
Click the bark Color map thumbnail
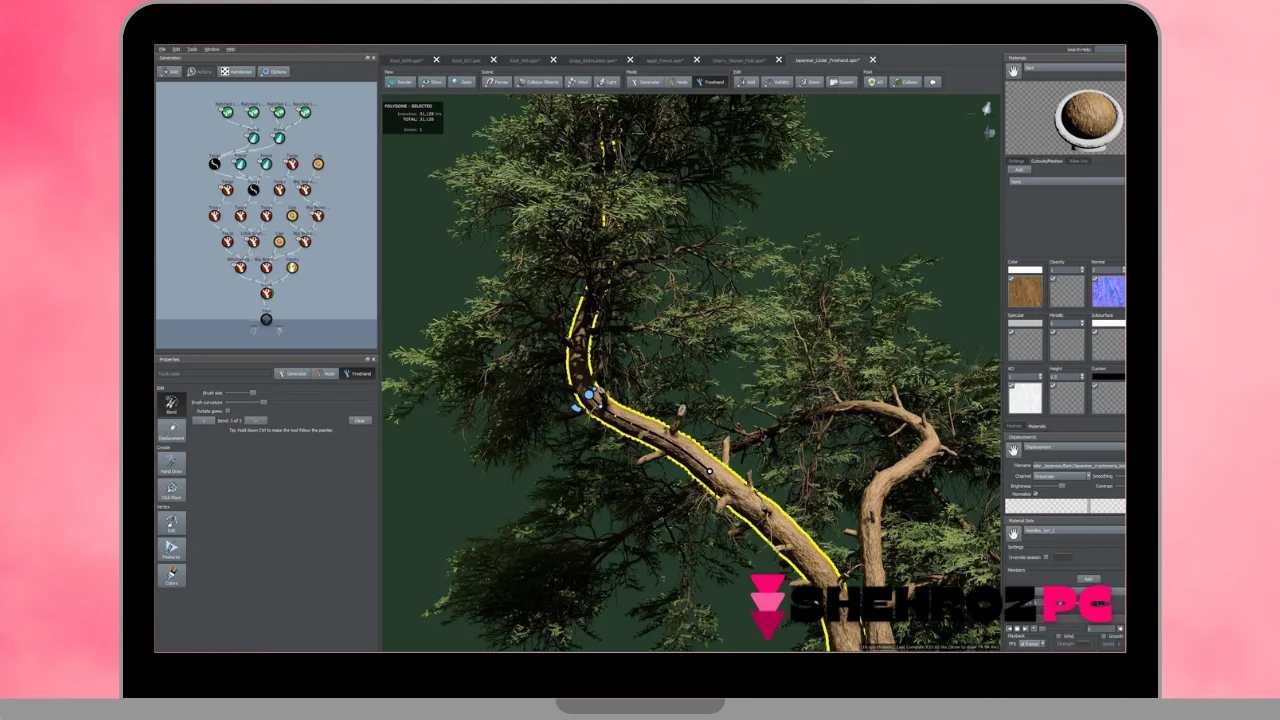coord(1025,291)
